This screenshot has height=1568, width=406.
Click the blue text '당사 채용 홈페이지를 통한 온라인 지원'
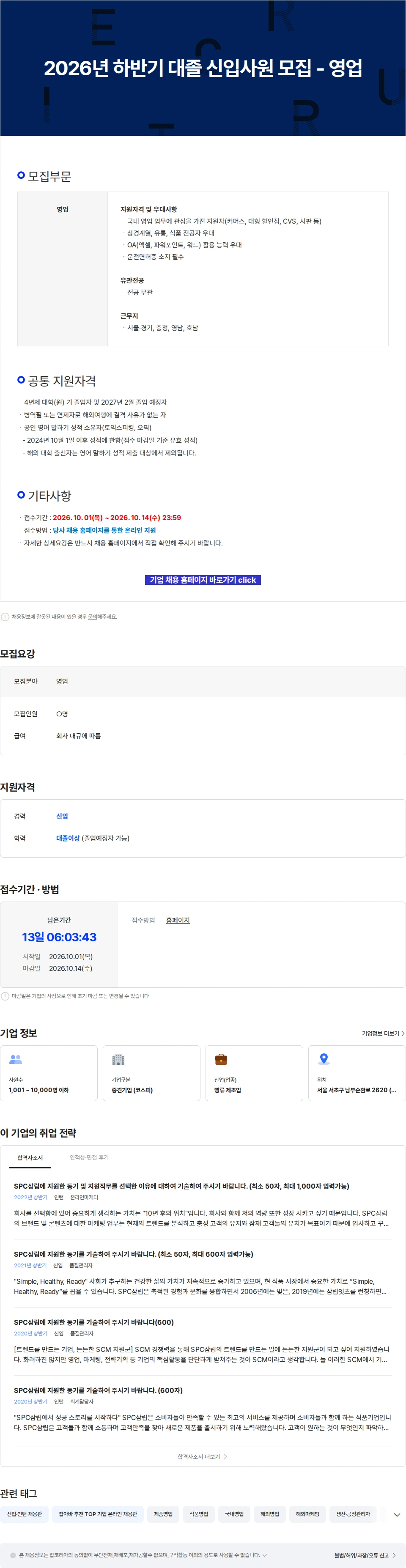coord(104,531)
